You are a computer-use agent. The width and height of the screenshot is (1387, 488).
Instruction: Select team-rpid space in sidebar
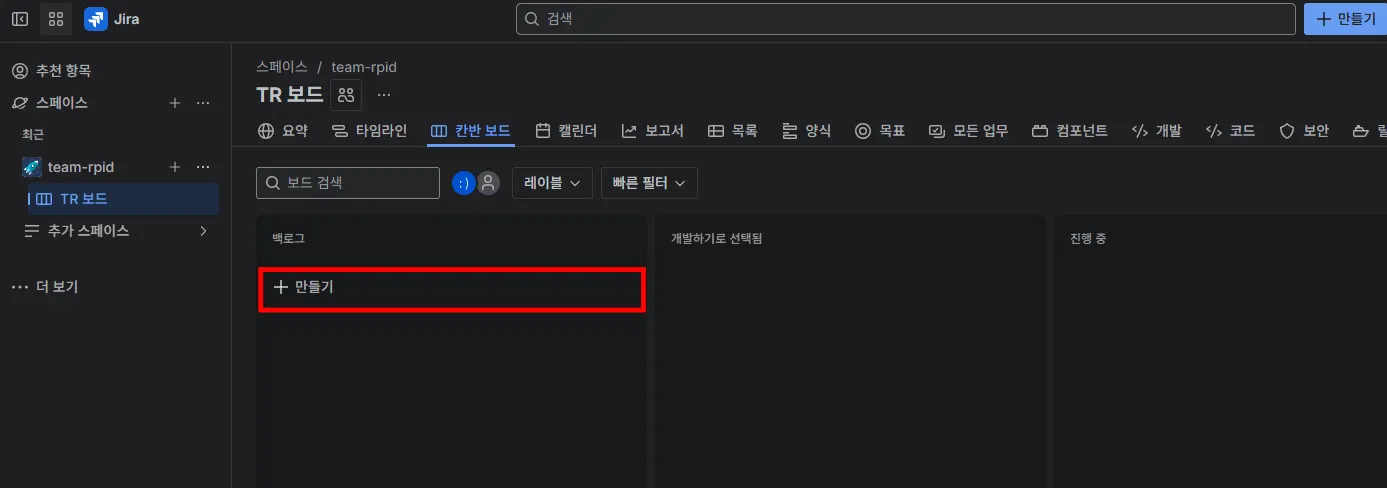click(x=81, y=167)
